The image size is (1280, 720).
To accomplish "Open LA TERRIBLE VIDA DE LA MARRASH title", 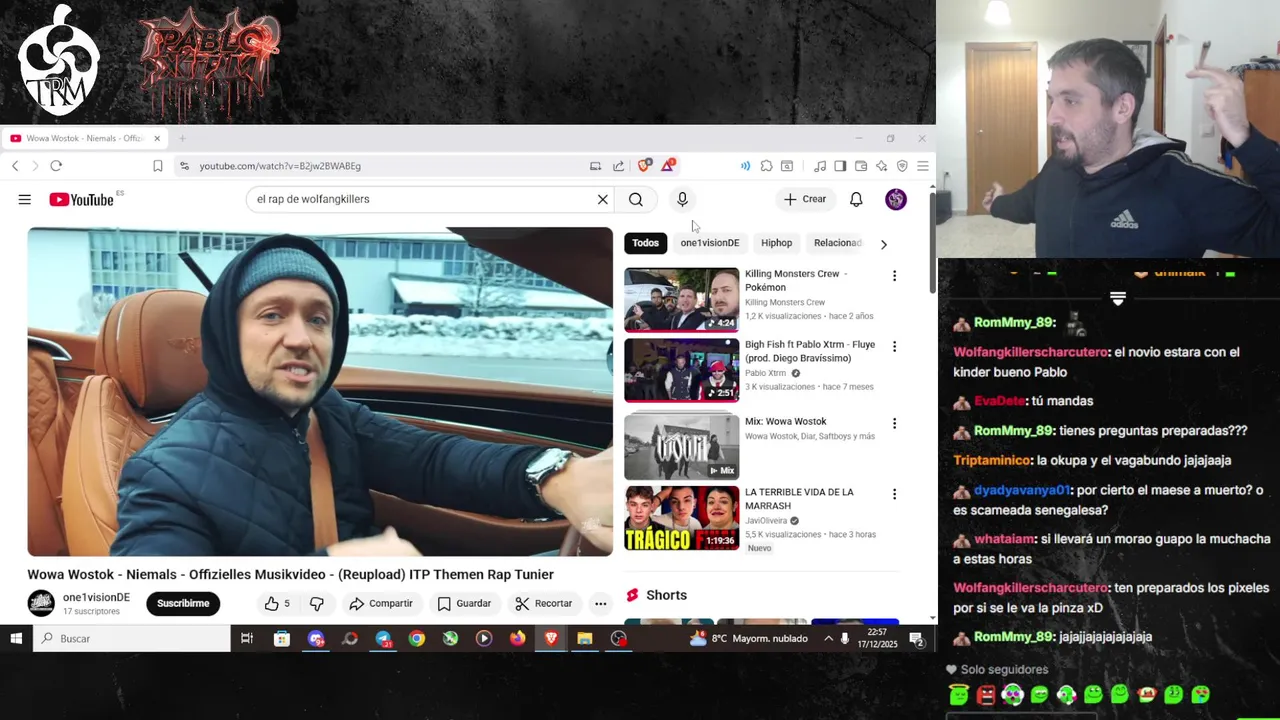I will click(799, 499).
